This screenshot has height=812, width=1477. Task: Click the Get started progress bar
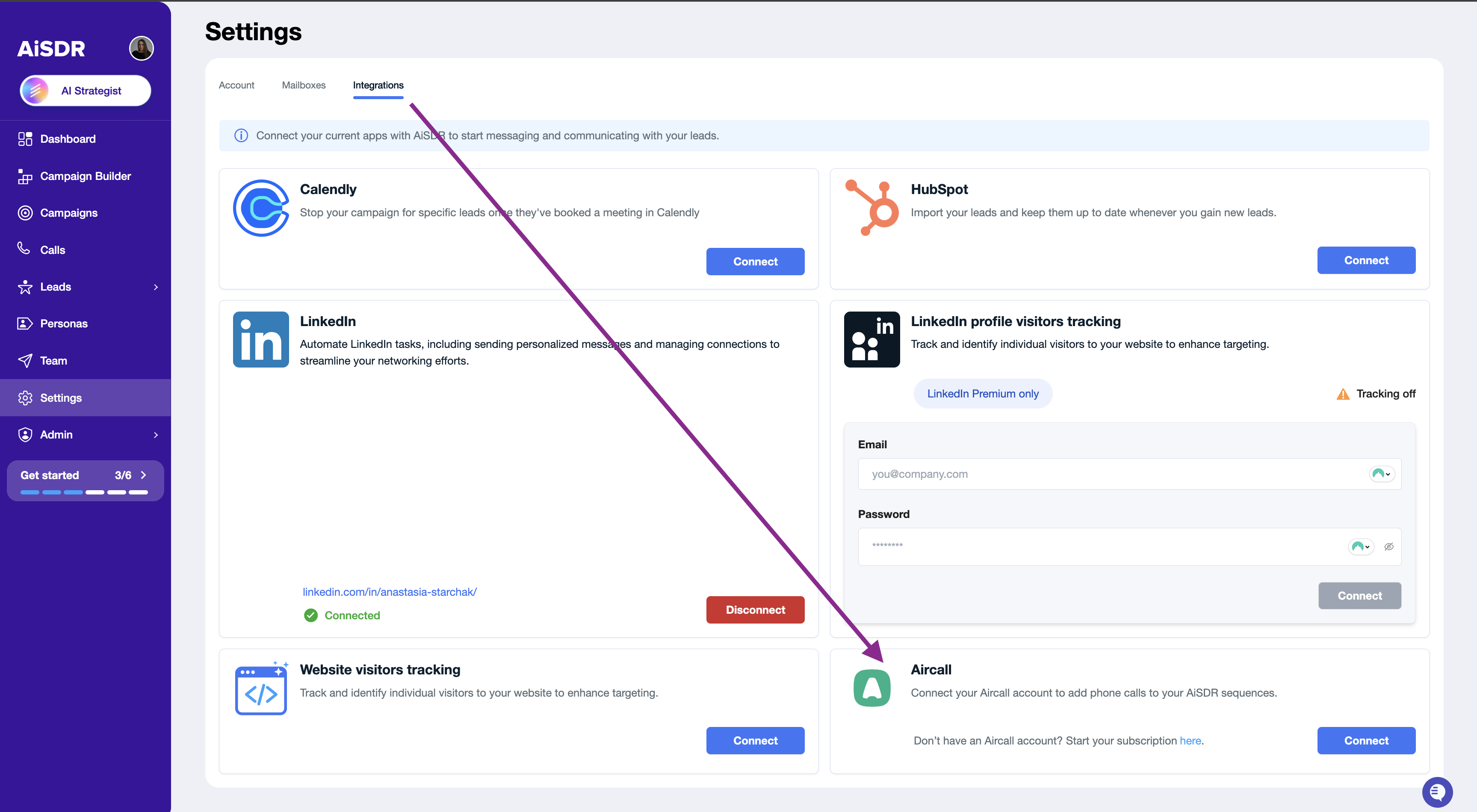tap(84, 492)
